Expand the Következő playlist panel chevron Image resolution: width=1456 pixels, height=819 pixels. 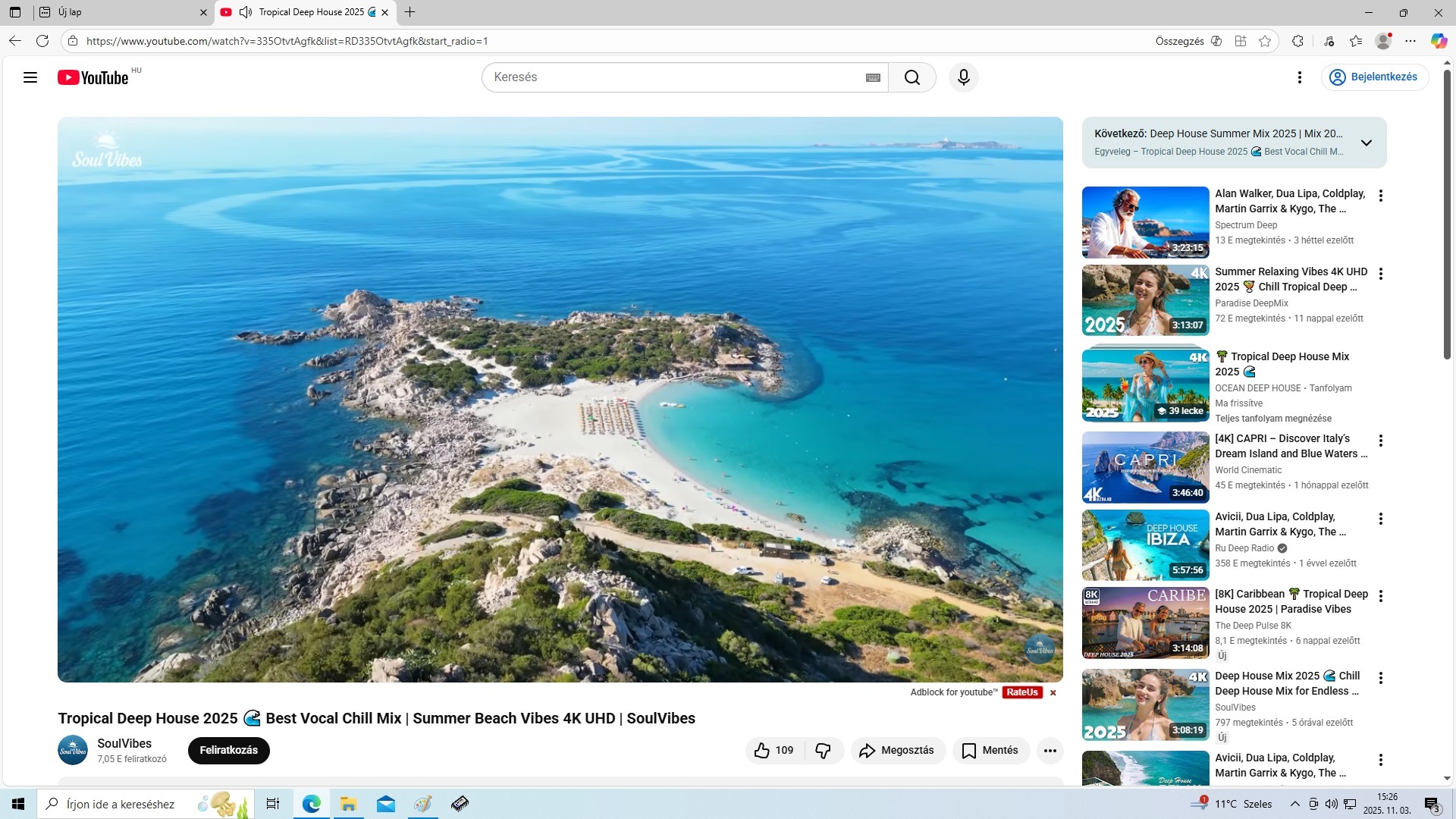pos(1366,143)
